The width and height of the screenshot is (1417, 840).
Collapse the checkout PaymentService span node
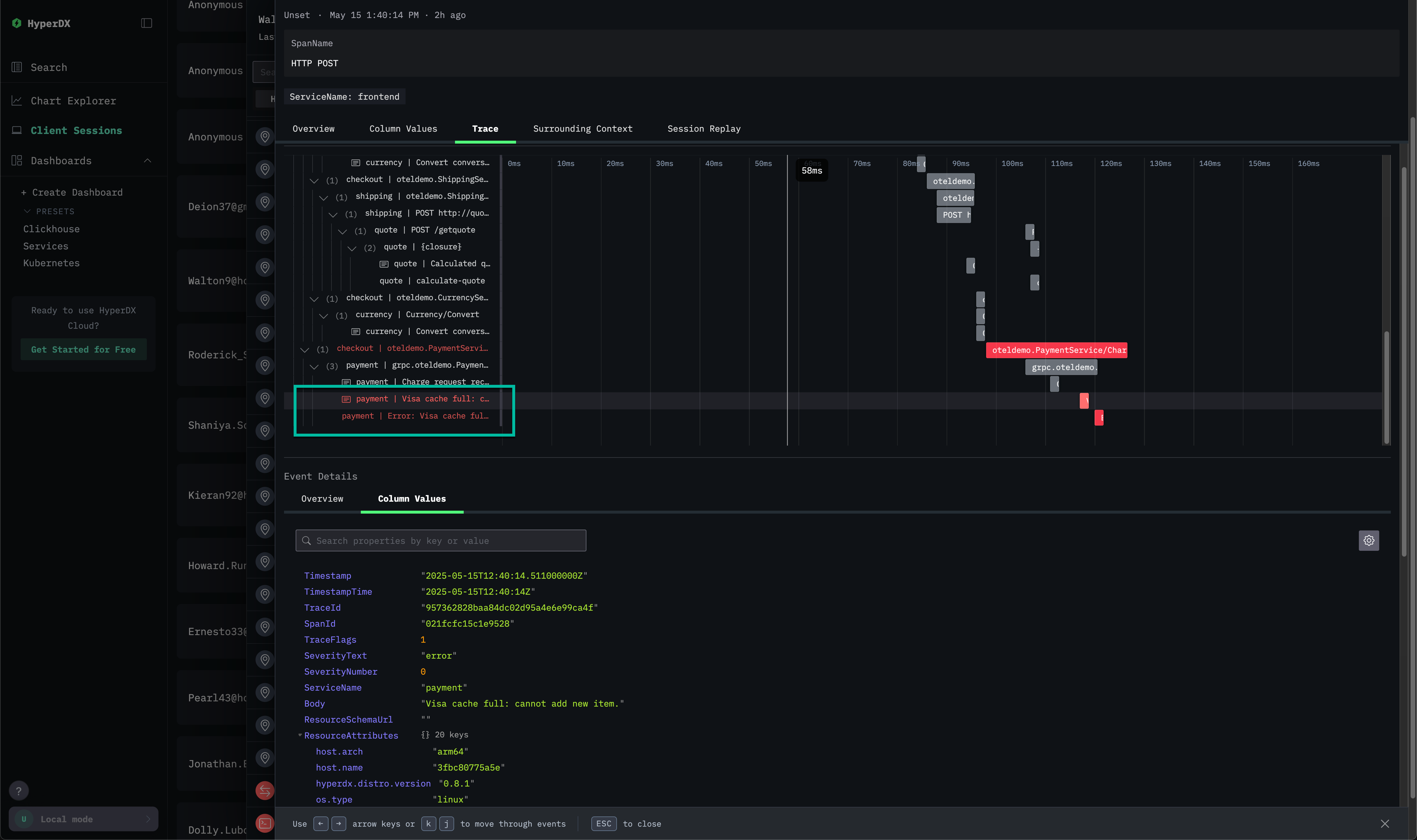point(305,349)
